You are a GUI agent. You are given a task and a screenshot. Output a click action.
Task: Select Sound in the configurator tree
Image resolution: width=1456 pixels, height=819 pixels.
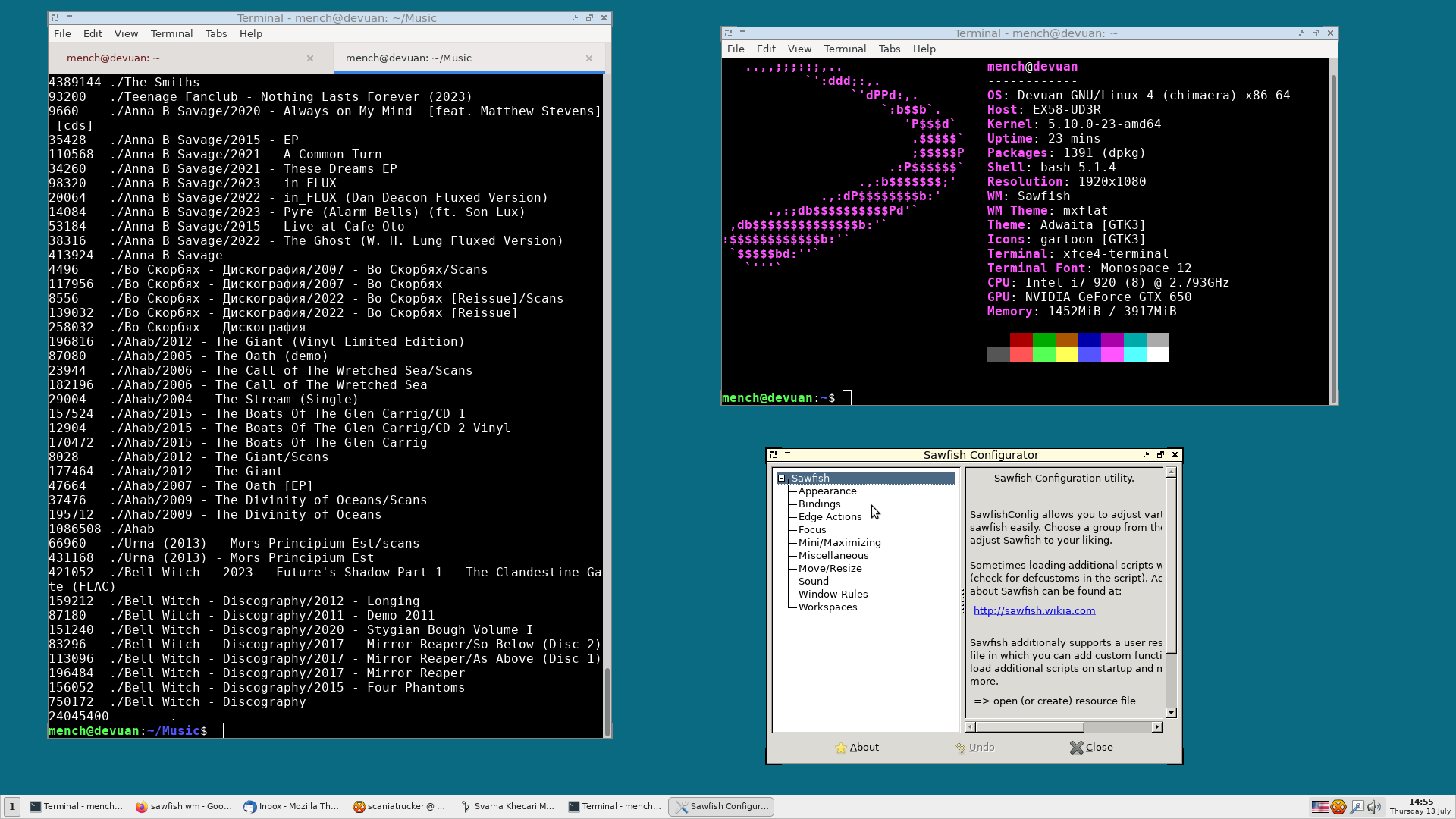[813, 582]
